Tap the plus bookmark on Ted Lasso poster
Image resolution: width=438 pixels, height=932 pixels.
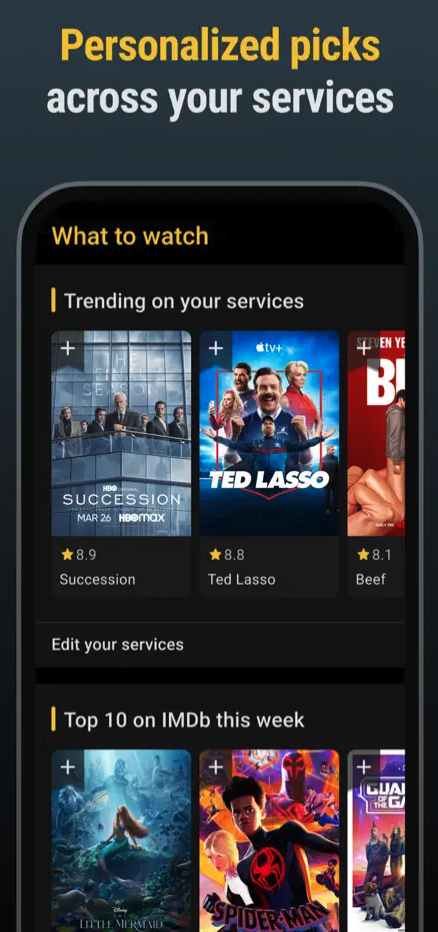(x=216, y=348)
